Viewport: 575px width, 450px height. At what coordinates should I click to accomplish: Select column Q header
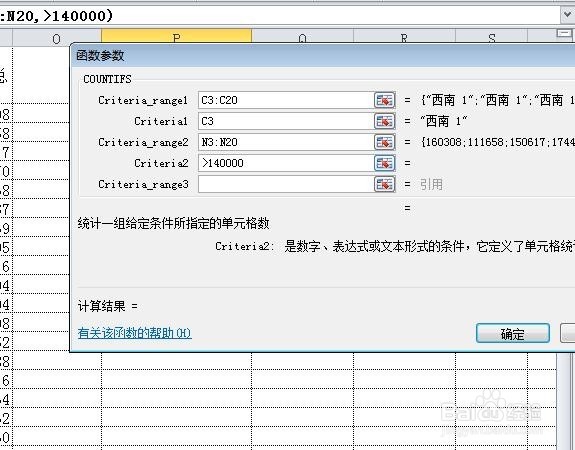pyautogui.click(x=302, y=37)
